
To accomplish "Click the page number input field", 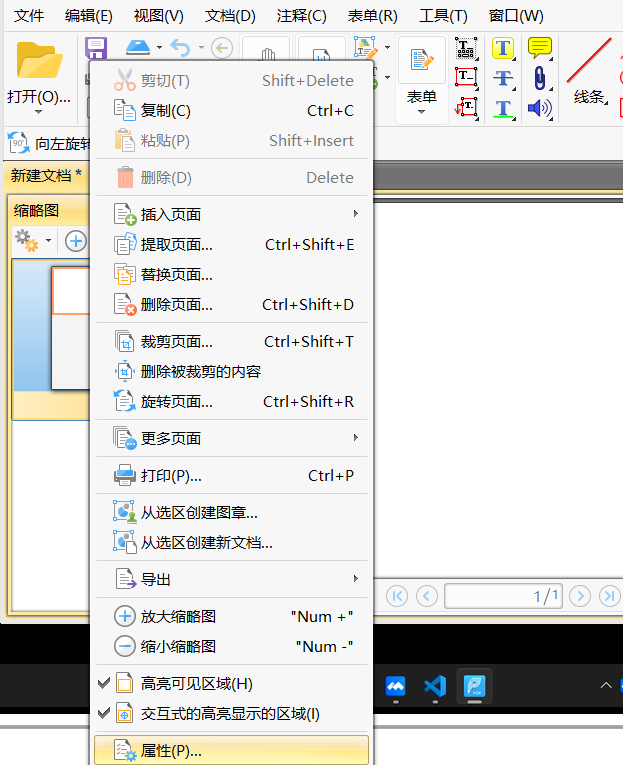I will tap(503, 596).
